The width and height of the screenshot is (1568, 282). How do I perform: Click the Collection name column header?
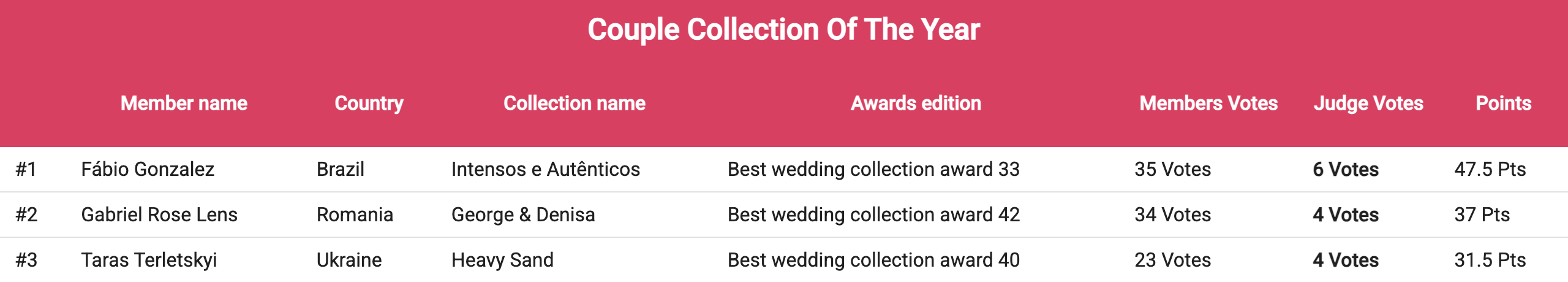[x=574, y=103]
